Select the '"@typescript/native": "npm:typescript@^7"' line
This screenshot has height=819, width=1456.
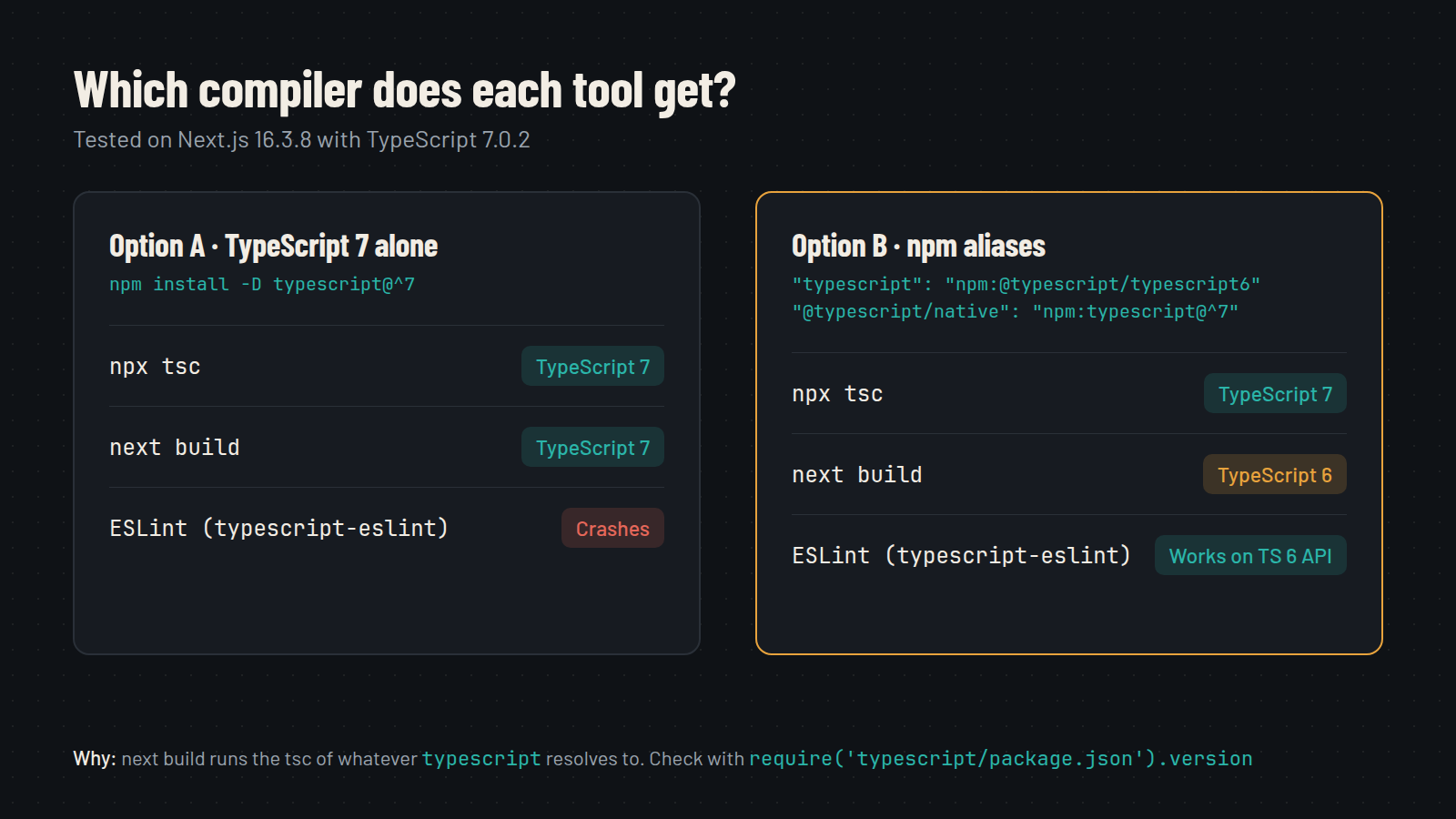pyautogui.click(x=1015, y=311)
